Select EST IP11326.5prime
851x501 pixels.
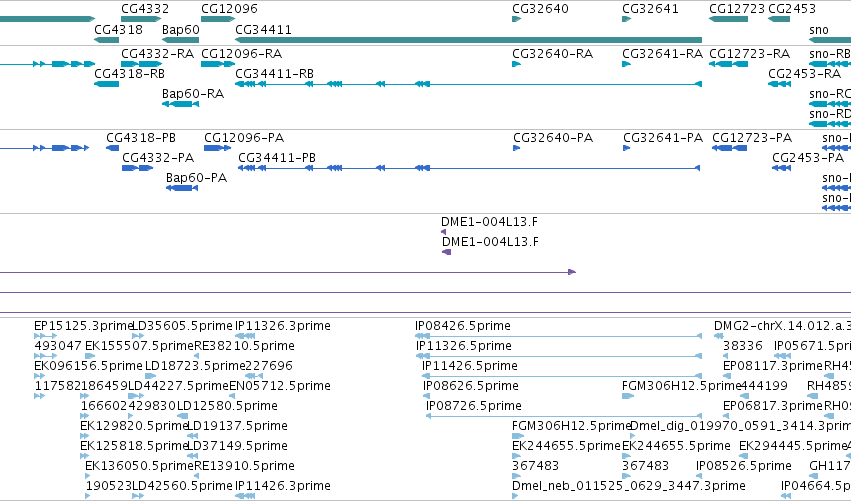(x=463, y=346)
